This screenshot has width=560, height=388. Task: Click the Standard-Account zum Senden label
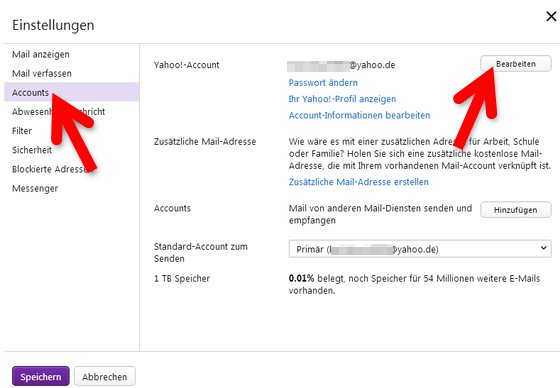click(201, 252)
